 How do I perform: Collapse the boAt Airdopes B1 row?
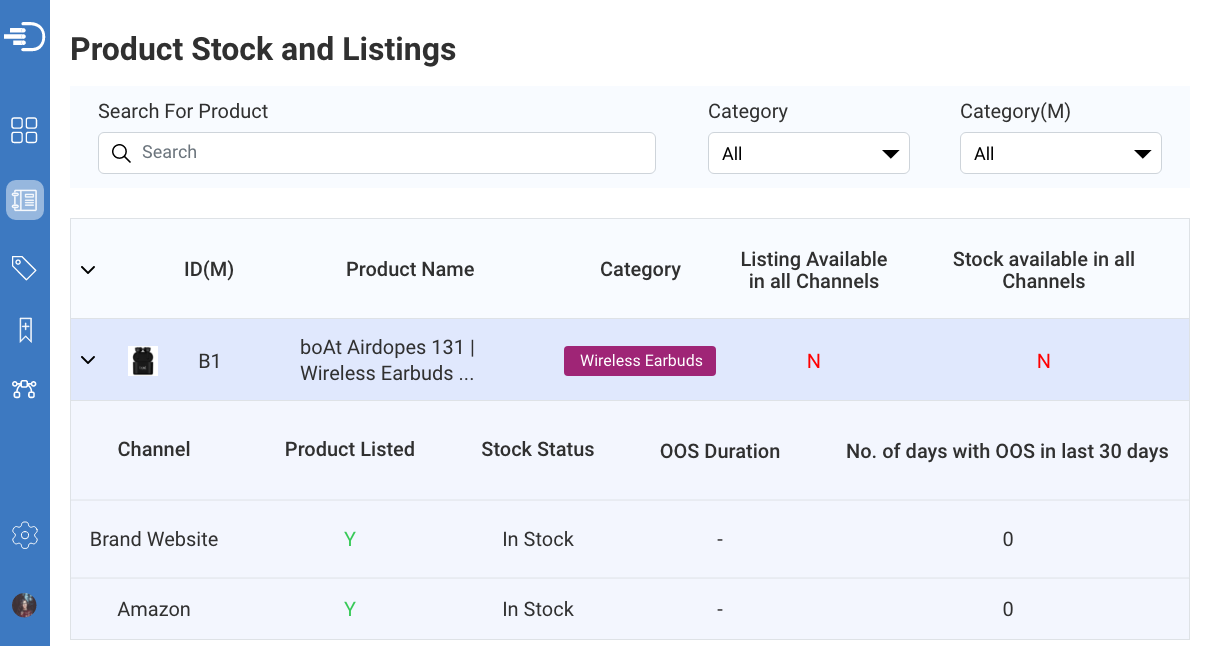88,360
